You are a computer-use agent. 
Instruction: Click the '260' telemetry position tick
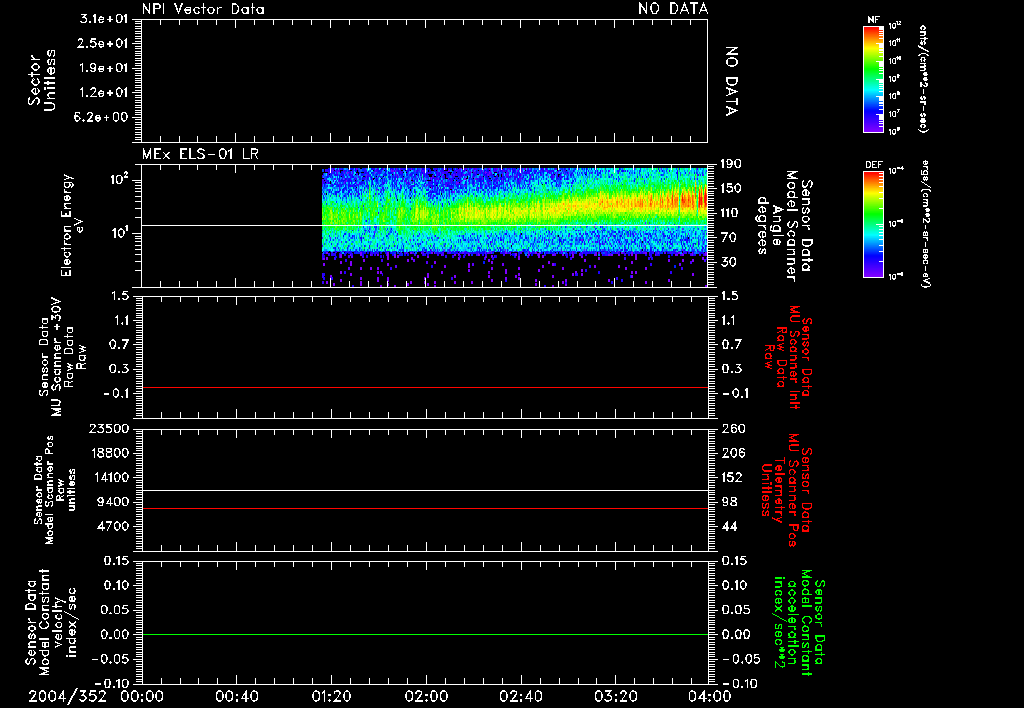[x=733, y=428]
